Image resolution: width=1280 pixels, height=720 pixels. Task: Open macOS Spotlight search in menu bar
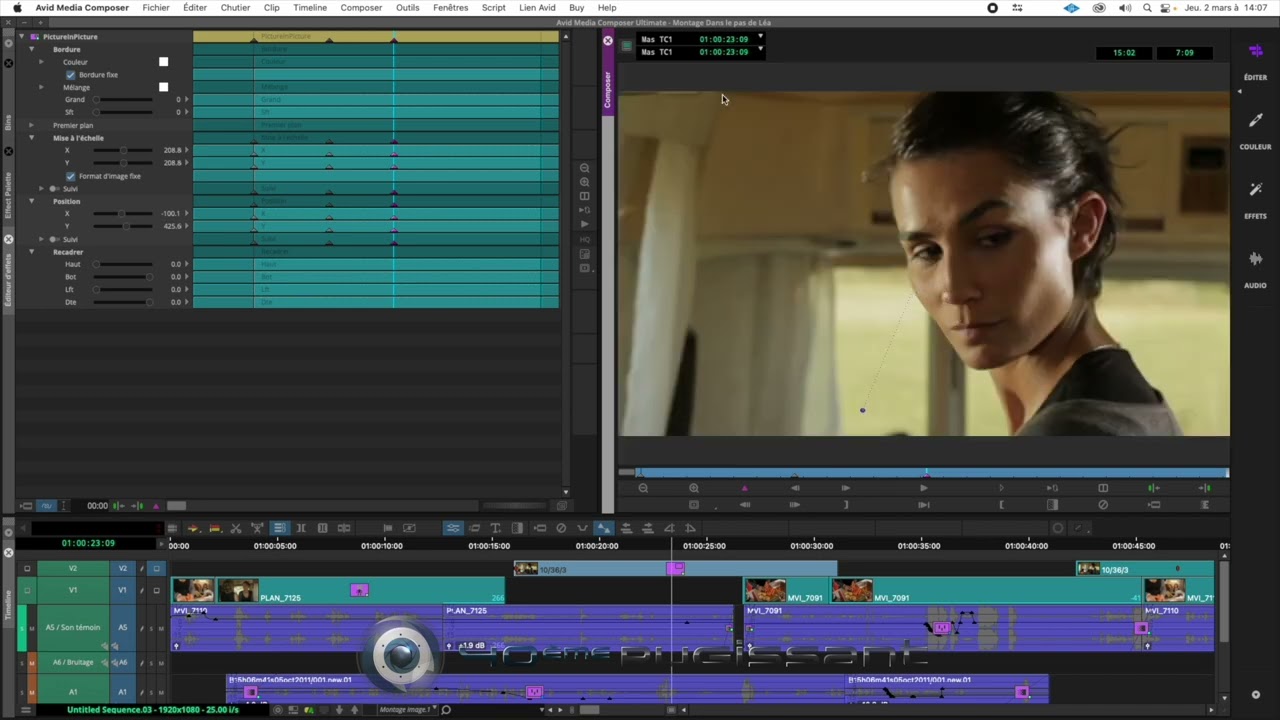click(1147, 7)
